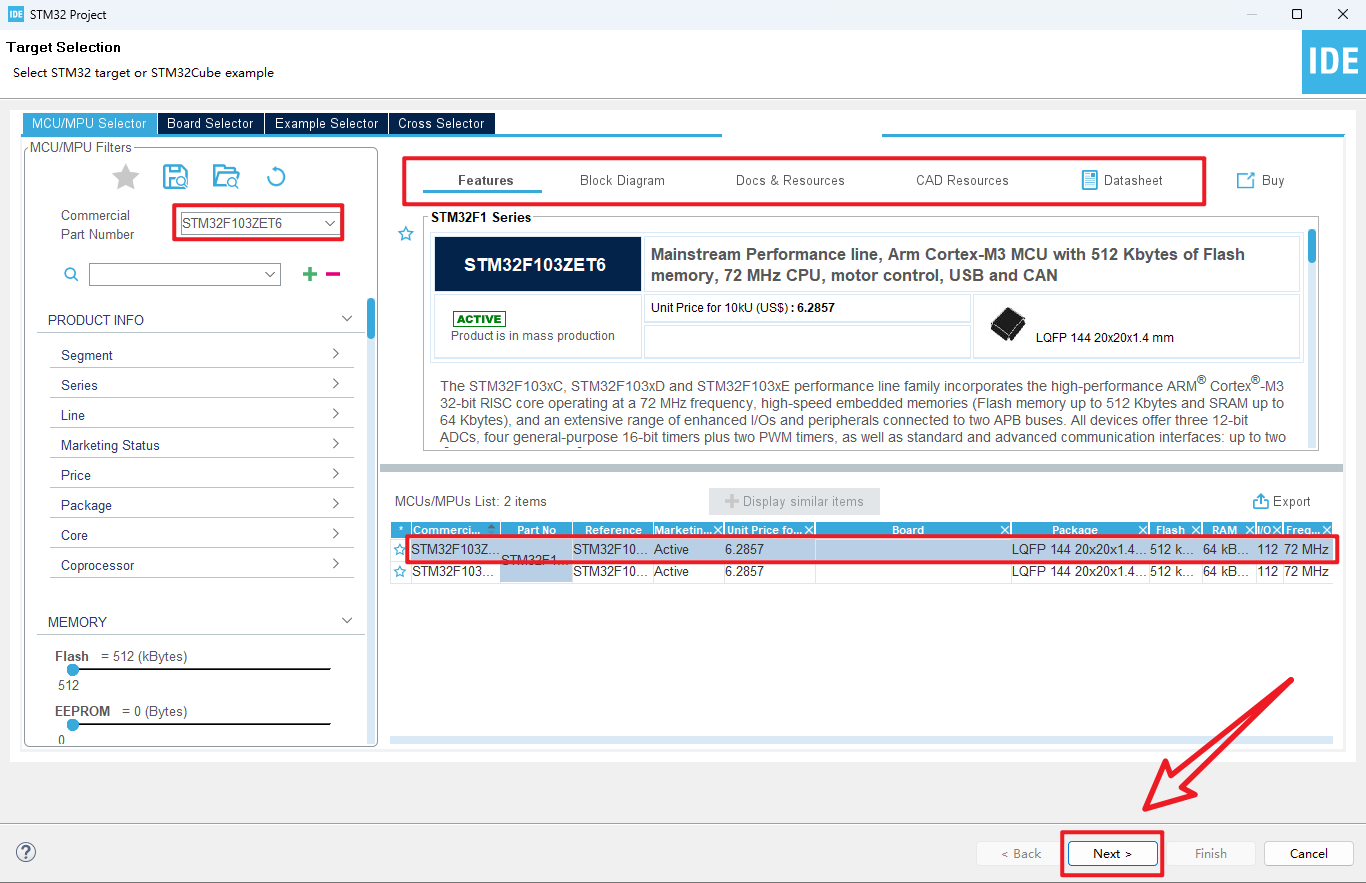This screenshot has width=1366, height=883.
Task: Sort by the Reference column header
Action: pos(613,530)
